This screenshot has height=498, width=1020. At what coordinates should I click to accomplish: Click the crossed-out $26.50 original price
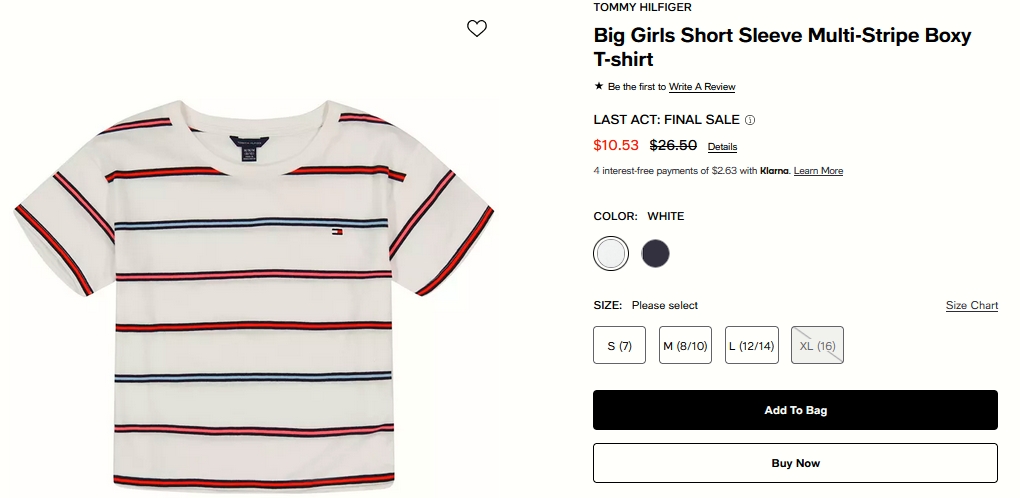[673, 145]
